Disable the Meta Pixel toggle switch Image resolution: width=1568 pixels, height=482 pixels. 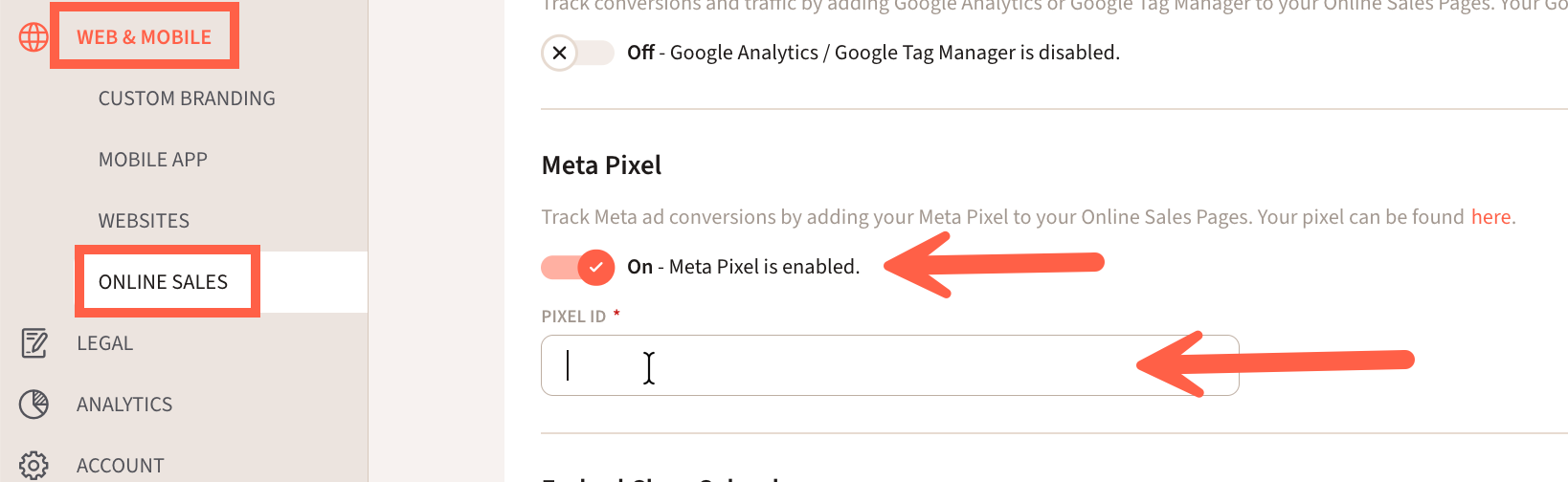[578, 267]
